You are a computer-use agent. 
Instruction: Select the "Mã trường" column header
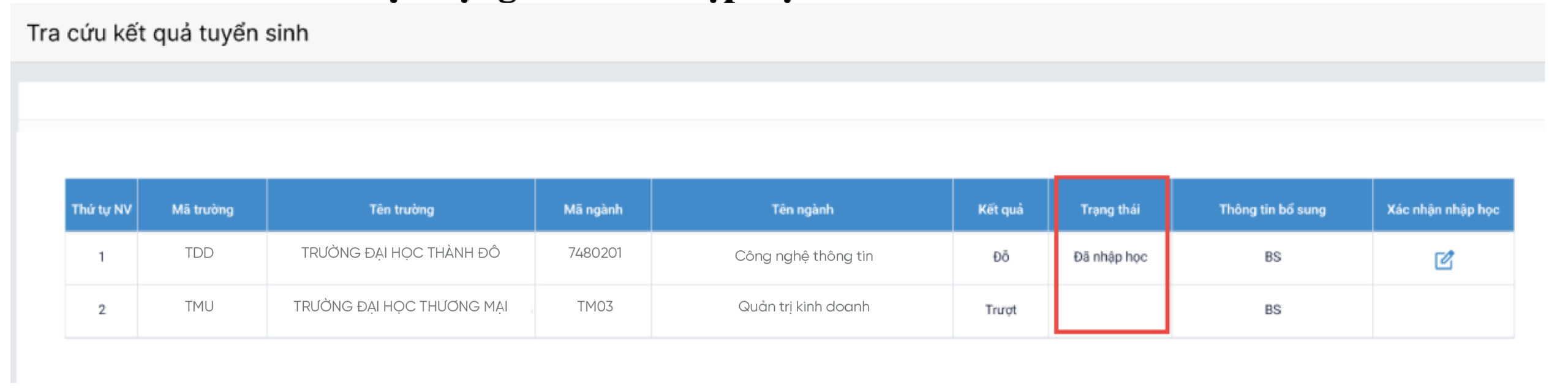click(202, 210)
